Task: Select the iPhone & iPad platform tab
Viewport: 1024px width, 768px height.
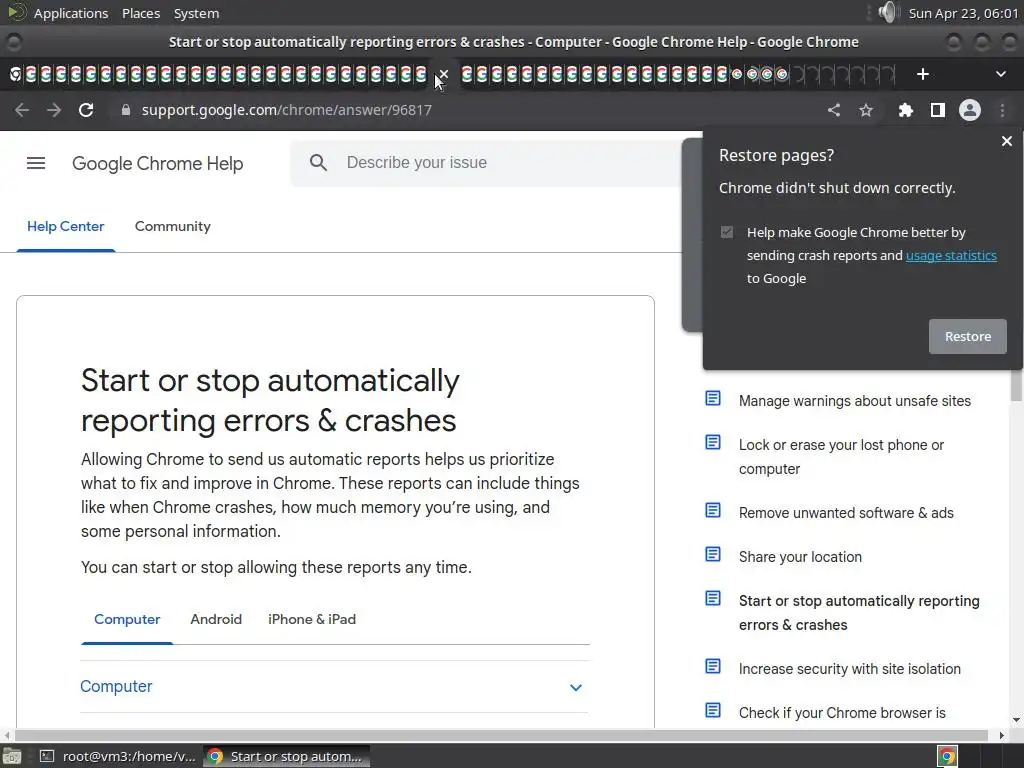Action: pyautogui.click(x=312, y=619)
